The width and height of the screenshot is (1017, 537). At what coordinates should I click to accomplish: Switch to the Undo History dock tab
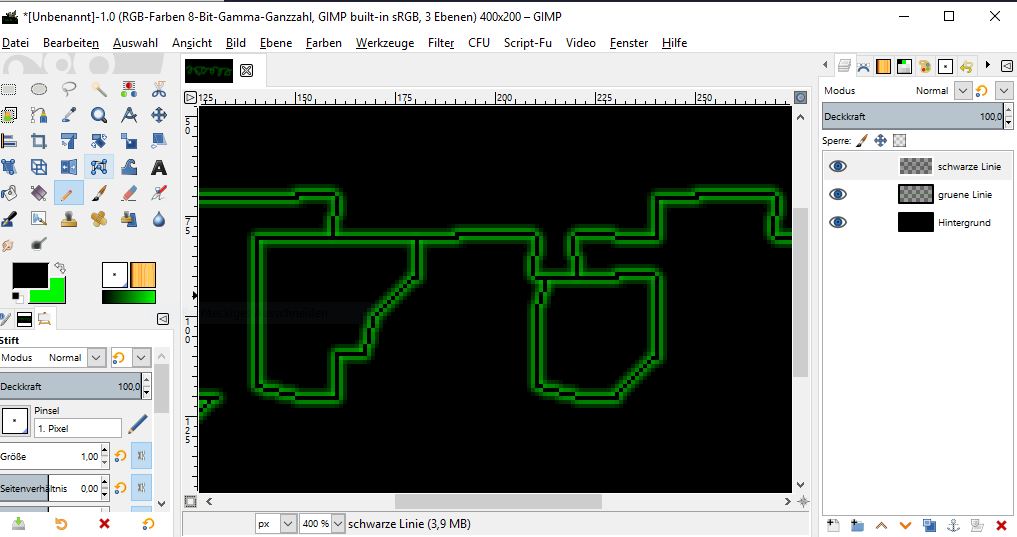point(966,66)
